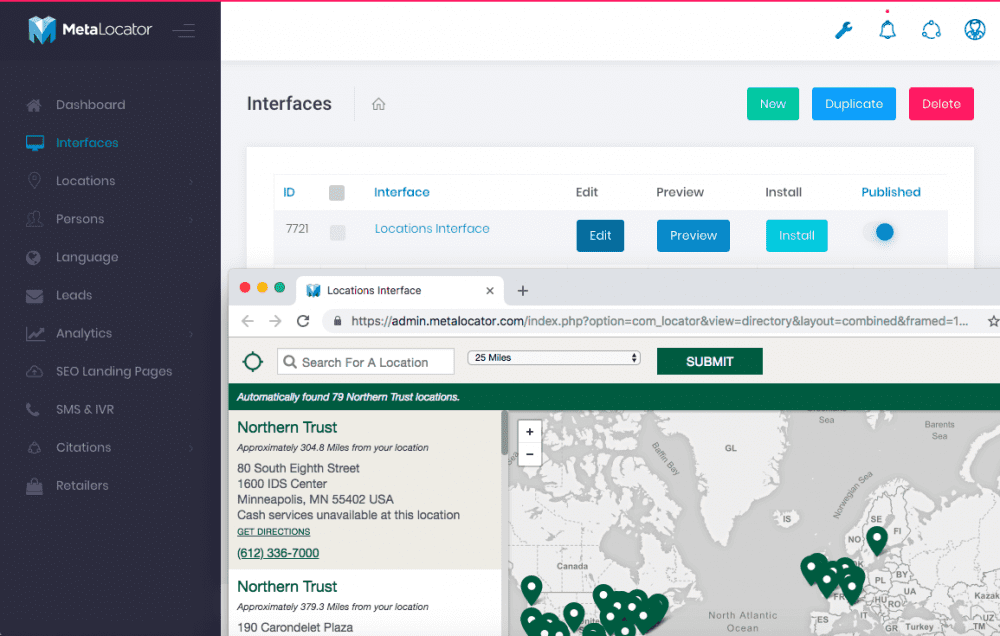The image size is (1000, 636).
Task: Reload the browser page
Action: click(x=303, y=321)
